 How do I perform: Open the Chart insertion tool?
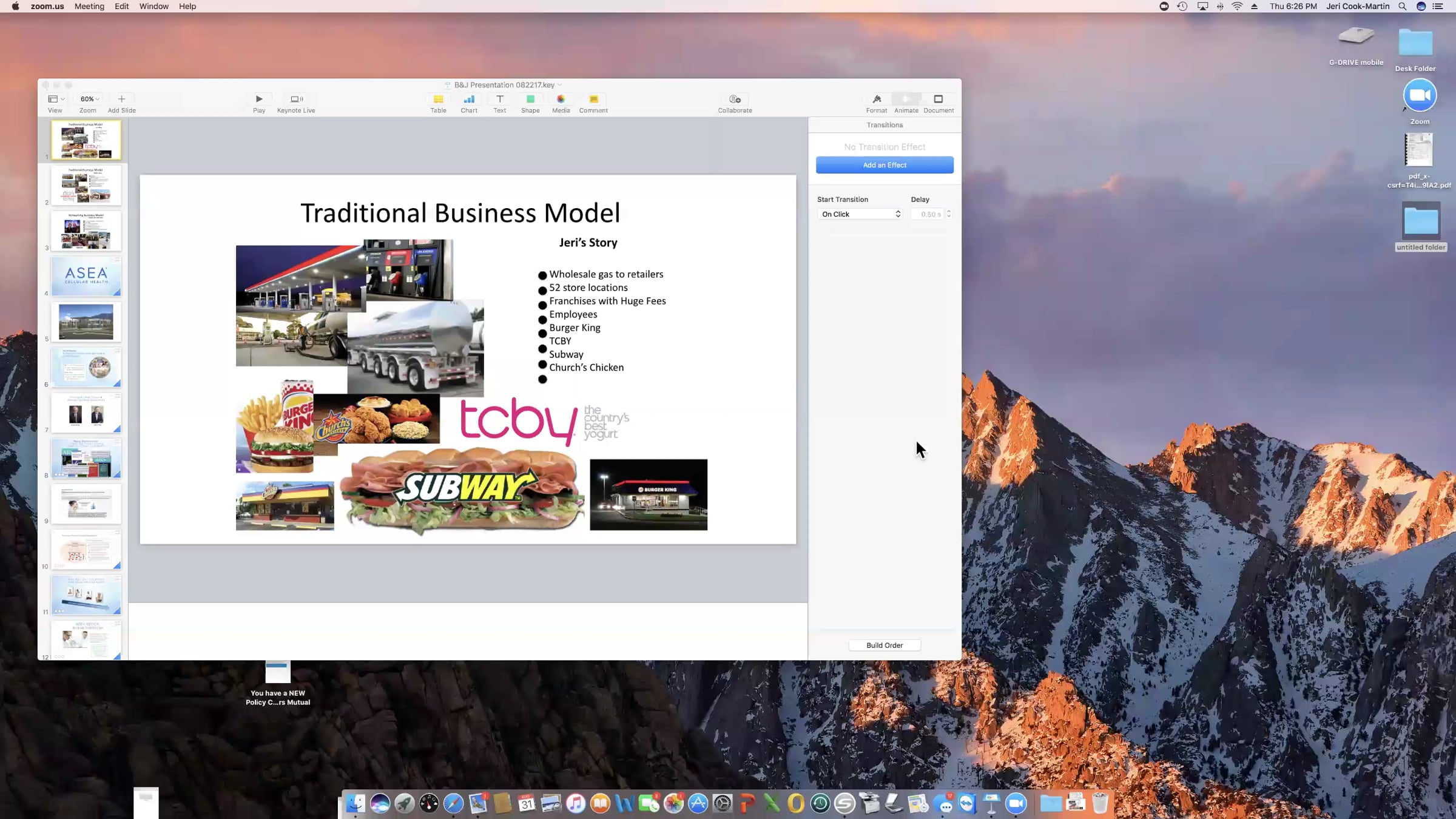point(469,99)
